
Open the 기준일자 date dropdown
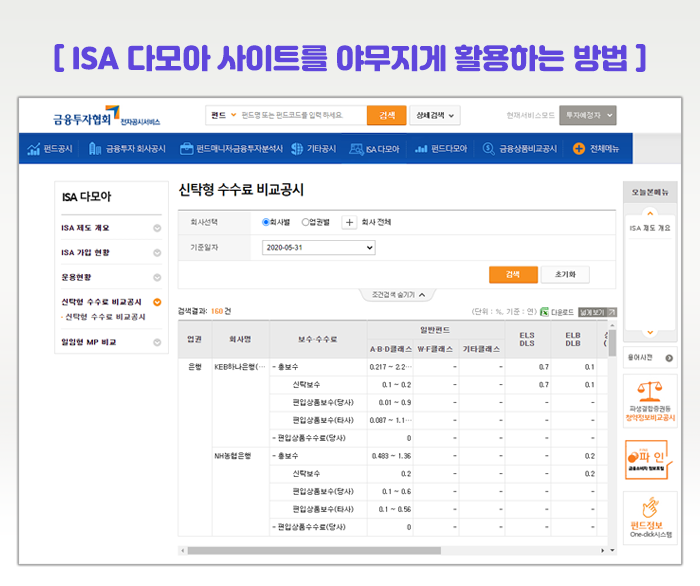[x=318, y=247]
